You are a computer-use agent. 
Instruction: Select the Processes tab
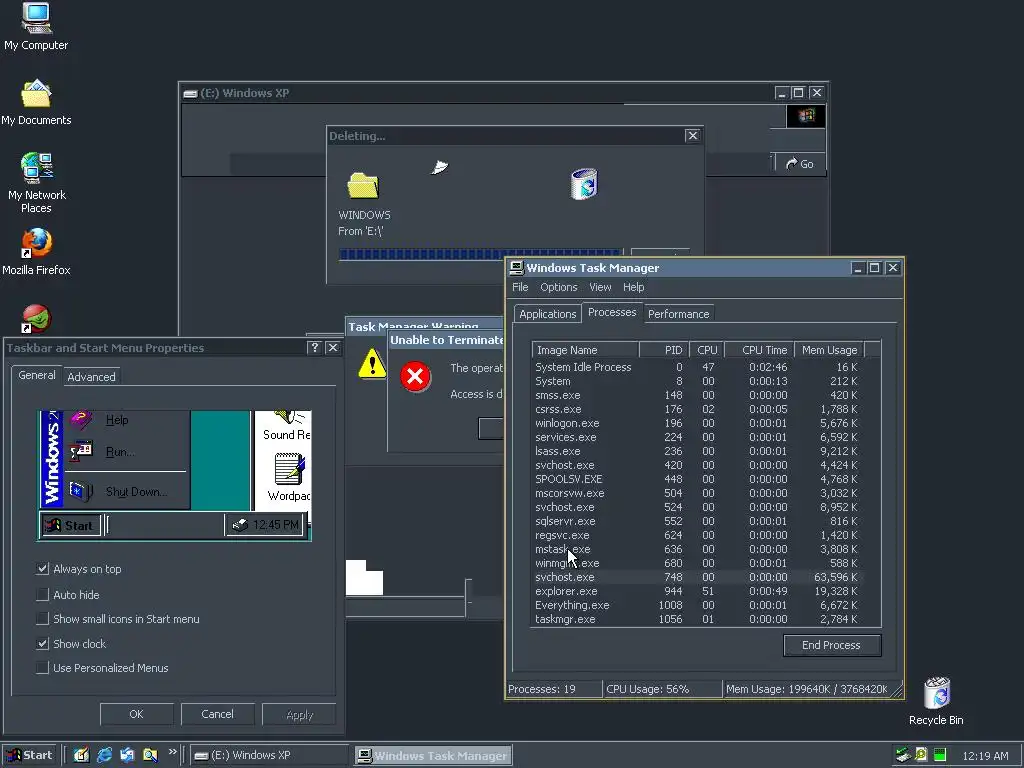(612, 312)
